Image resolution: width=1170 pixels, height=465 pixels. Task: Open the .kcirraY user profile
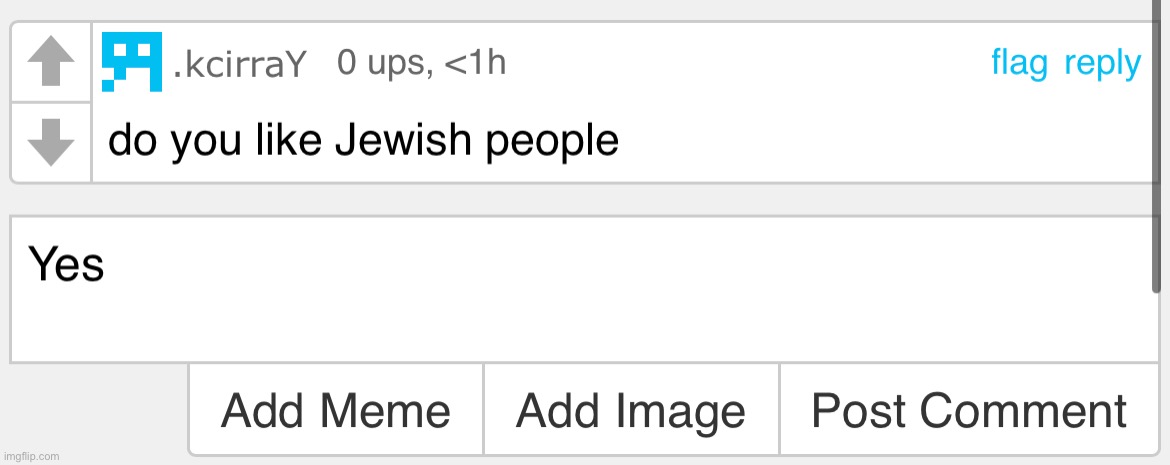pyautogui.click(x=240, y=65)
